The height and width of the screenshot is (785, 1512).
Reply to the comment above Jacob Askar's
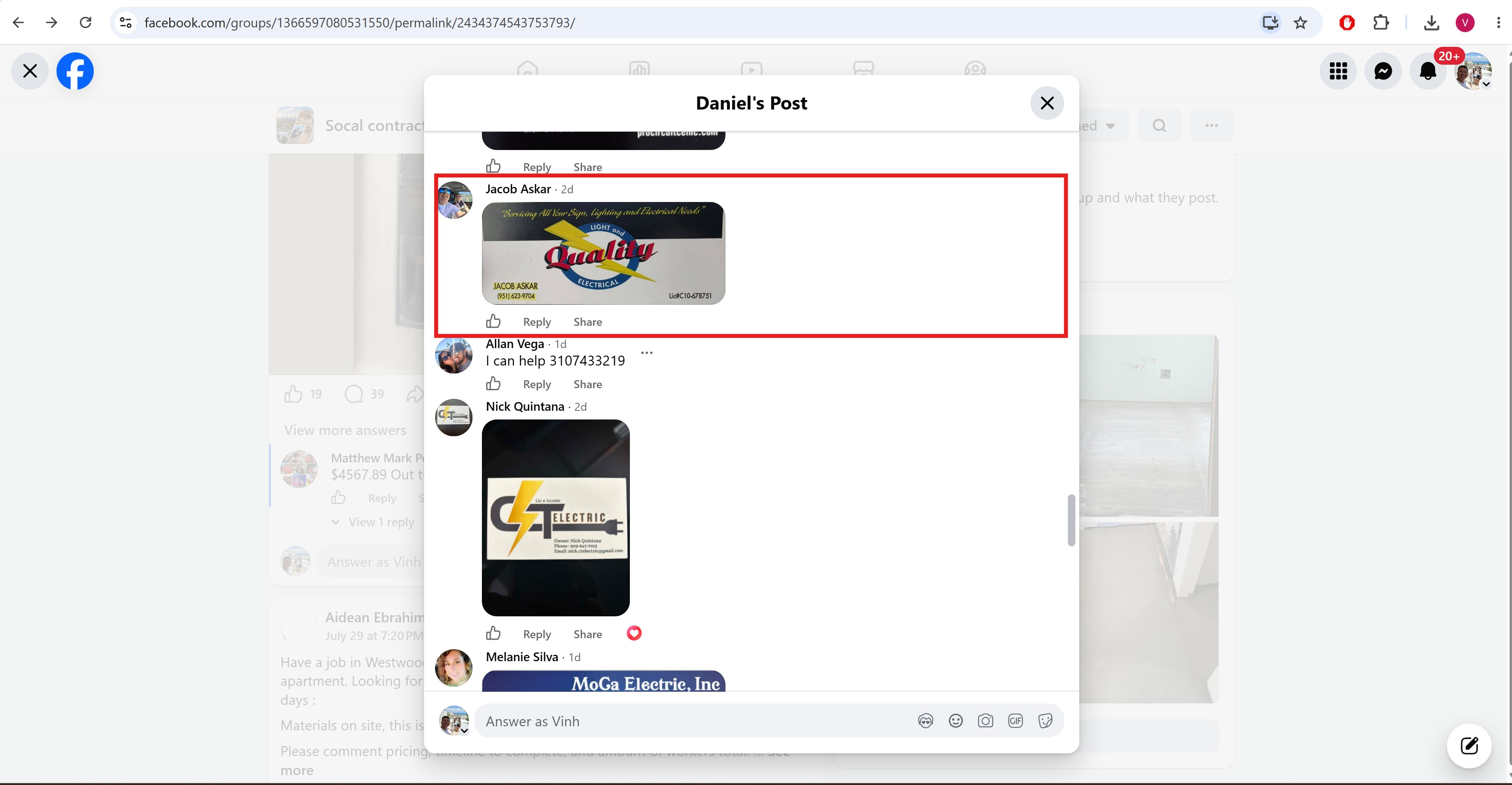[537, 167]
